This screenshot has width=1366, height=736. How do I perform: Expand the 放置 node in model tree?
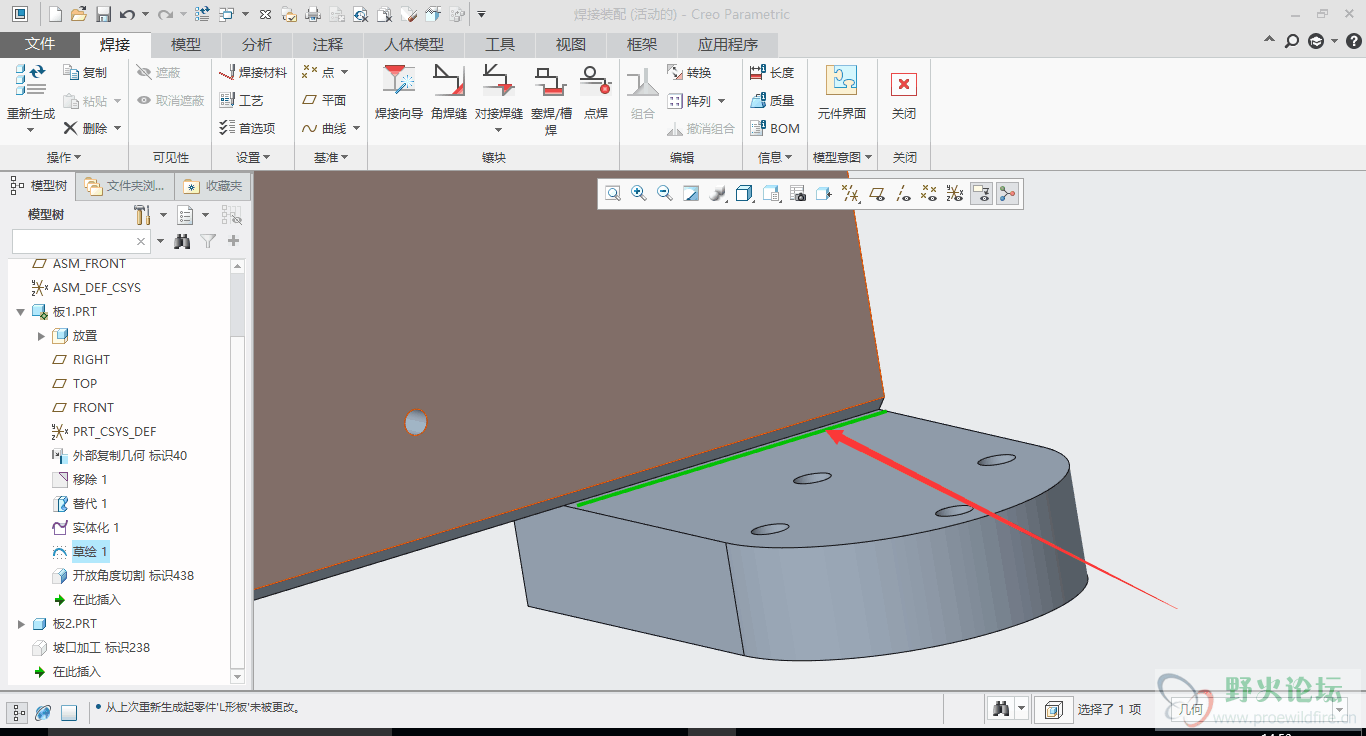[41, 336]
